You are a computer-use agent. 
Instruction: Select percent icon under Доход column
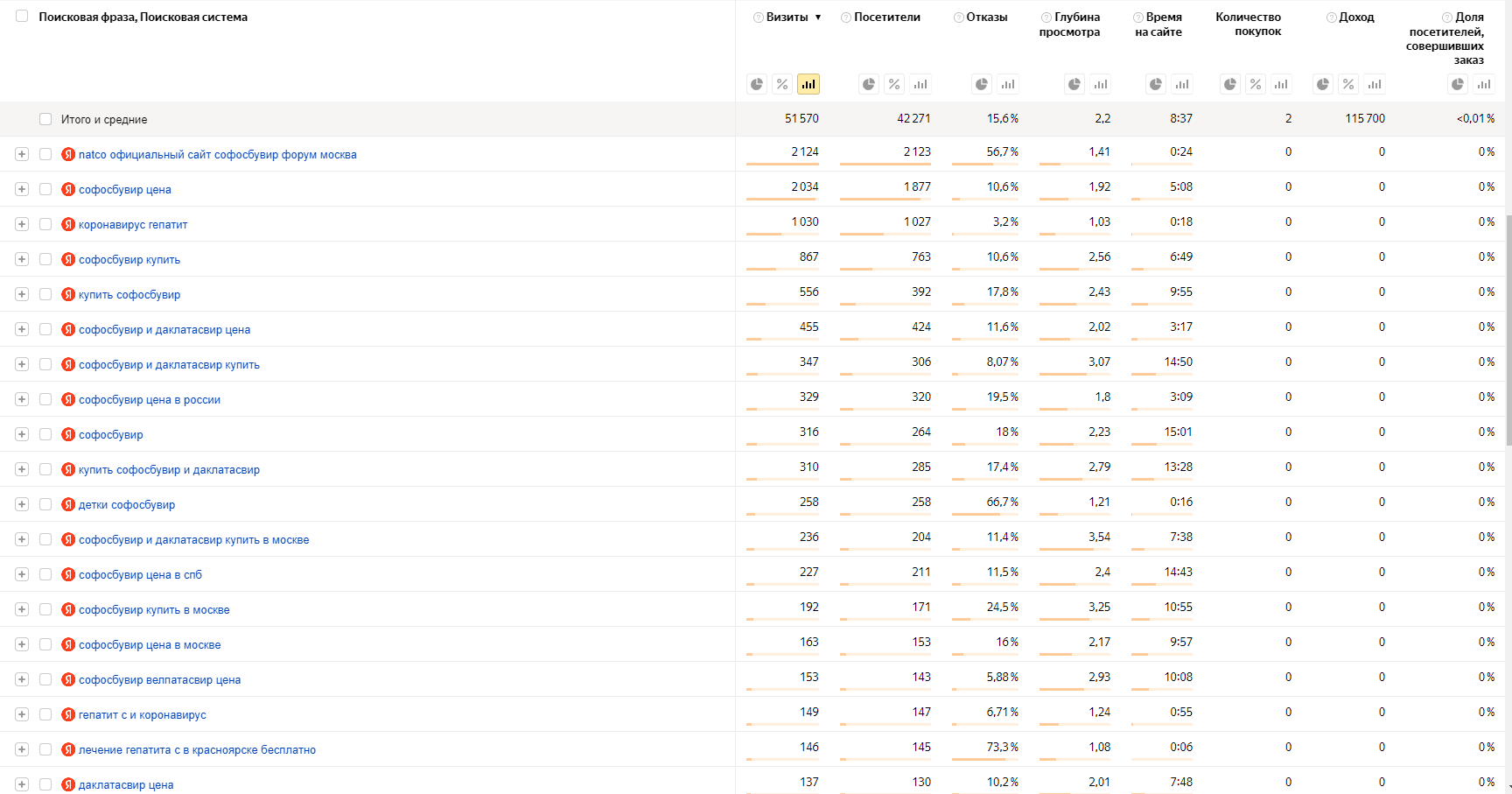click(1348, 84)
